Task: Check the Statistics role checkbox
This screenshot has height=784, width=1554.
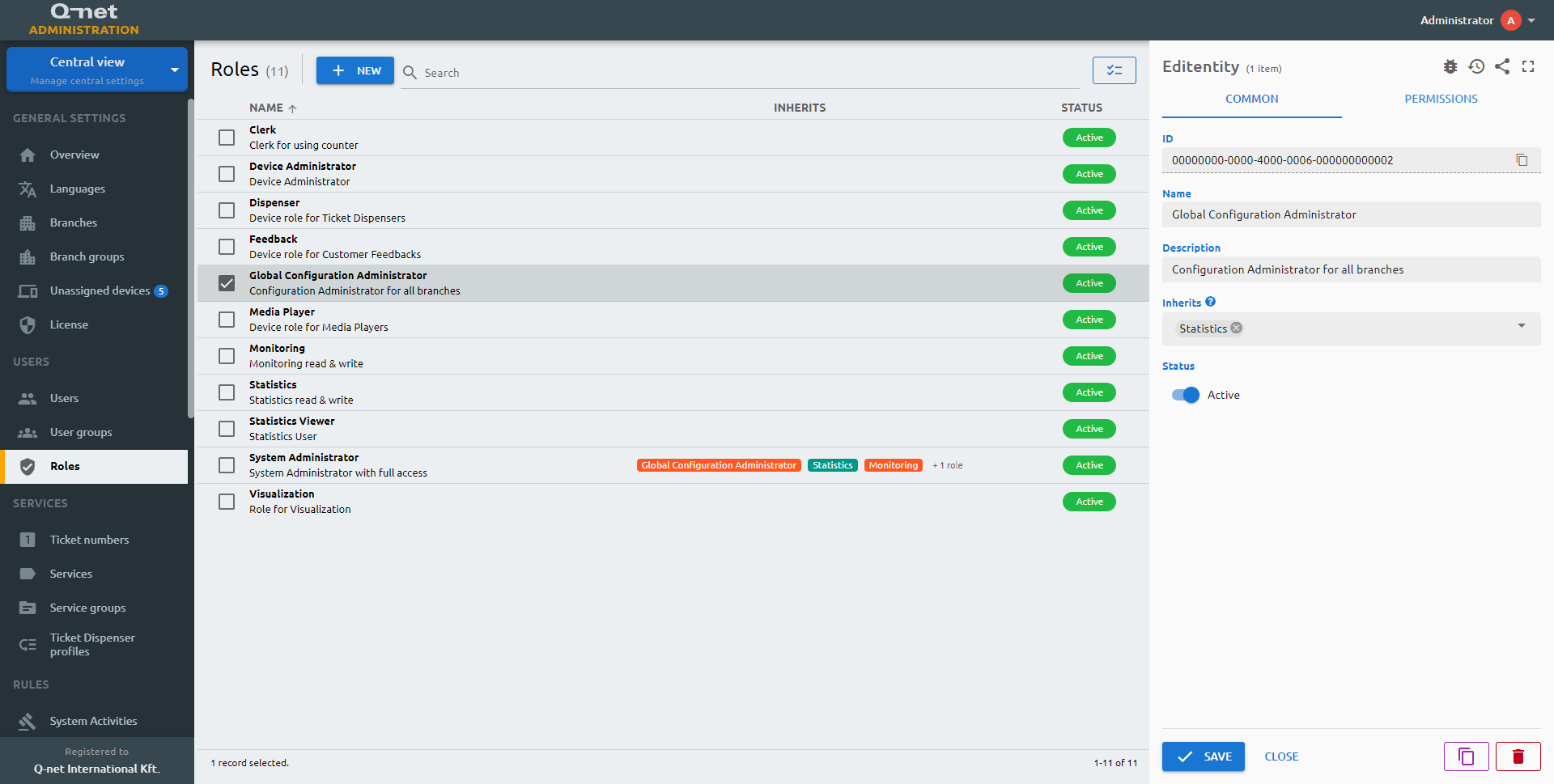Action: click(x=227, y=392)
